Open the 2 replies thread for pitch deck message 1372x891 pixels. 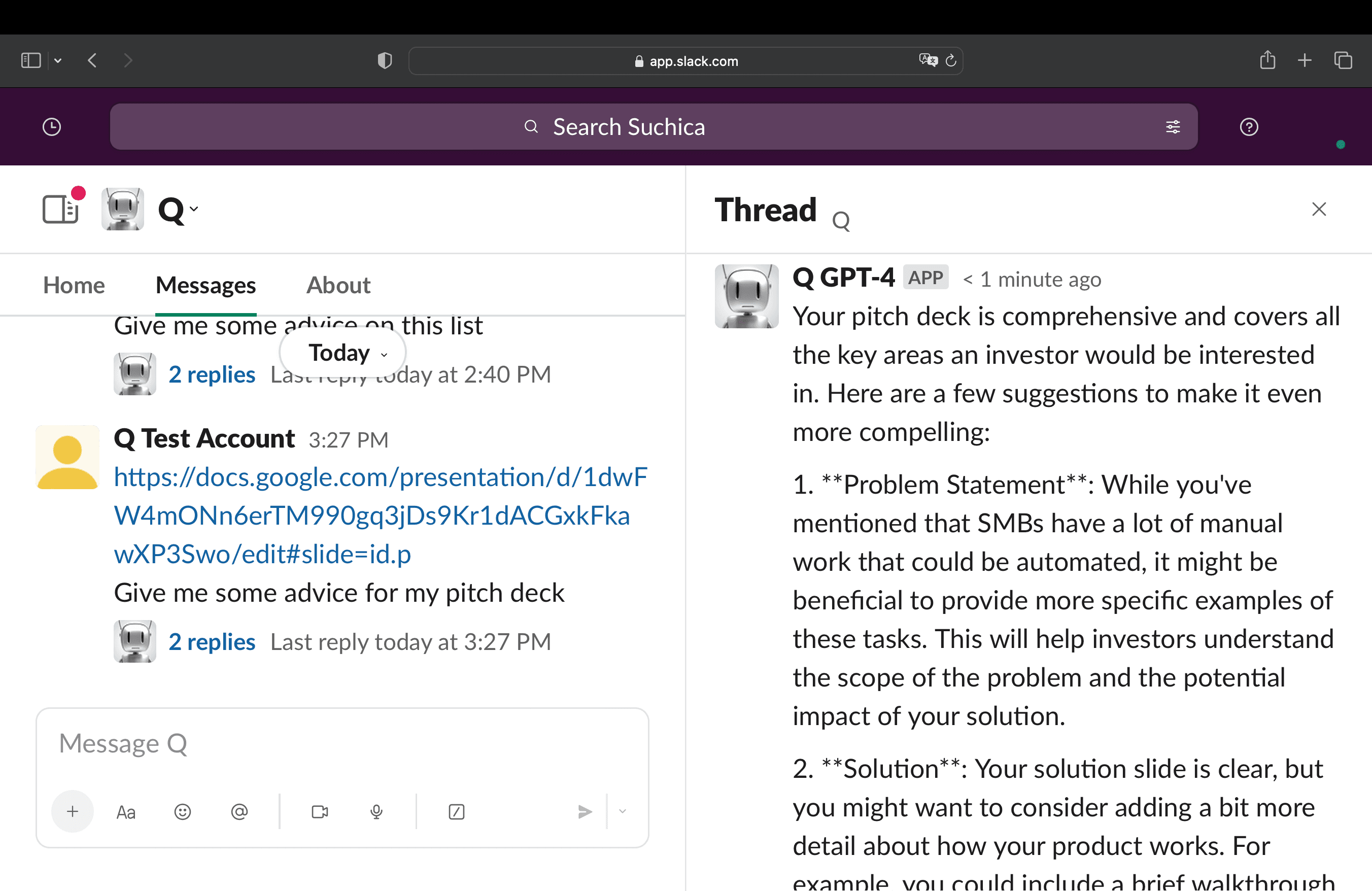click(x=212, y=641)
